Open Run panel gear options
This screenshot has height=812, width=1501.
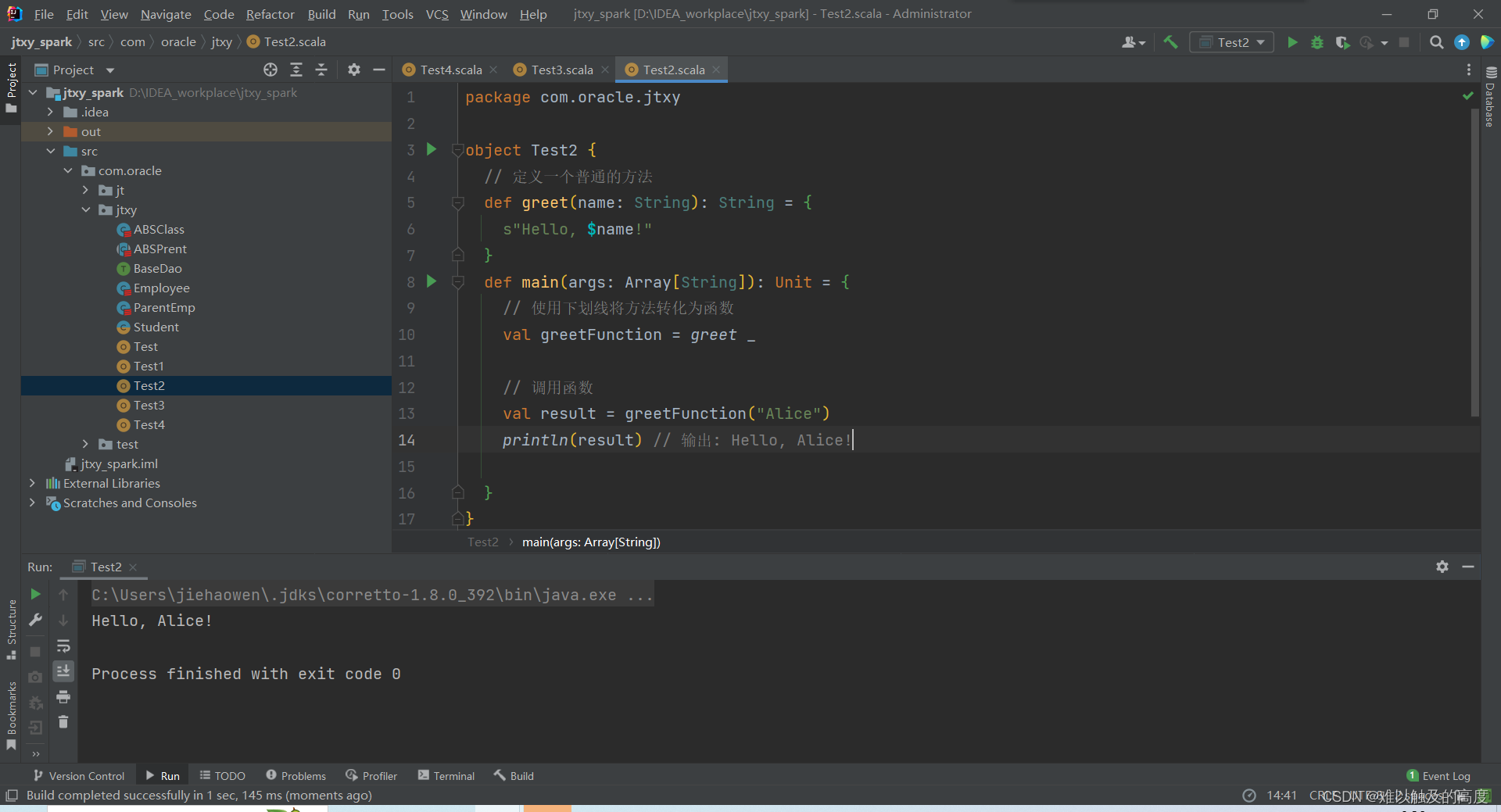1442,567
